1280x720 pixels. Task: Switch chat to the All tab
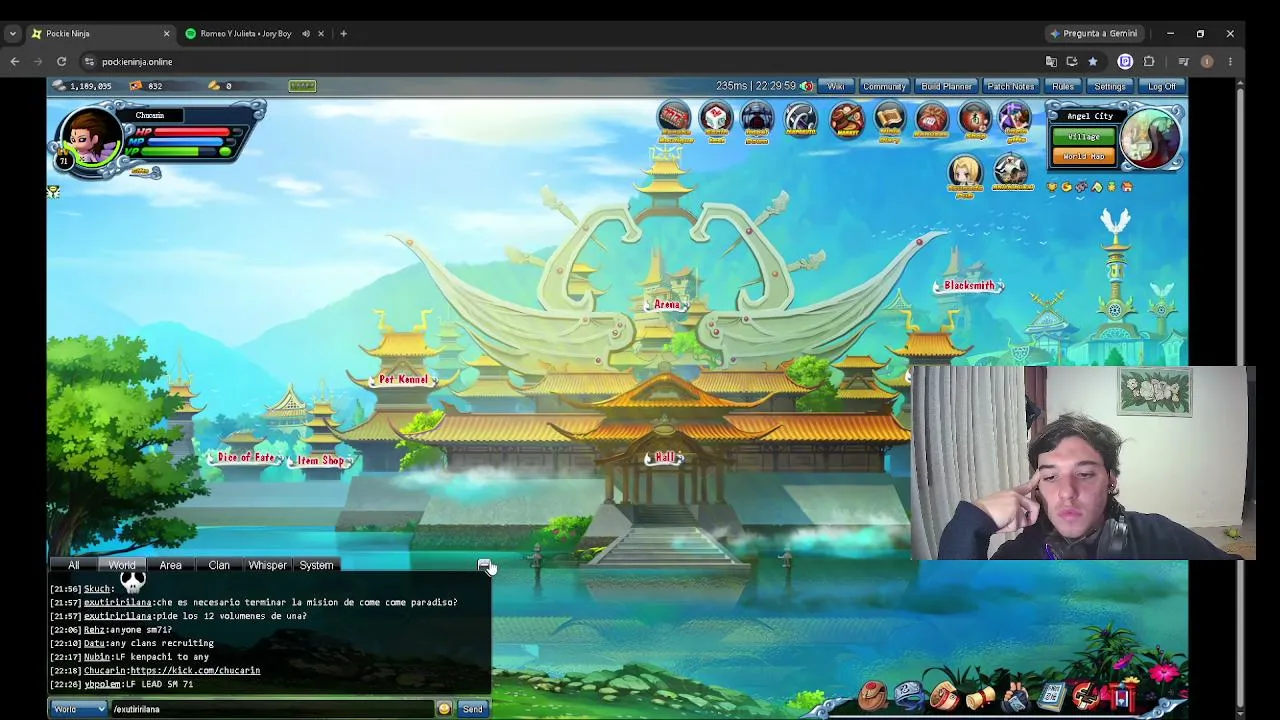pos(73,565)
